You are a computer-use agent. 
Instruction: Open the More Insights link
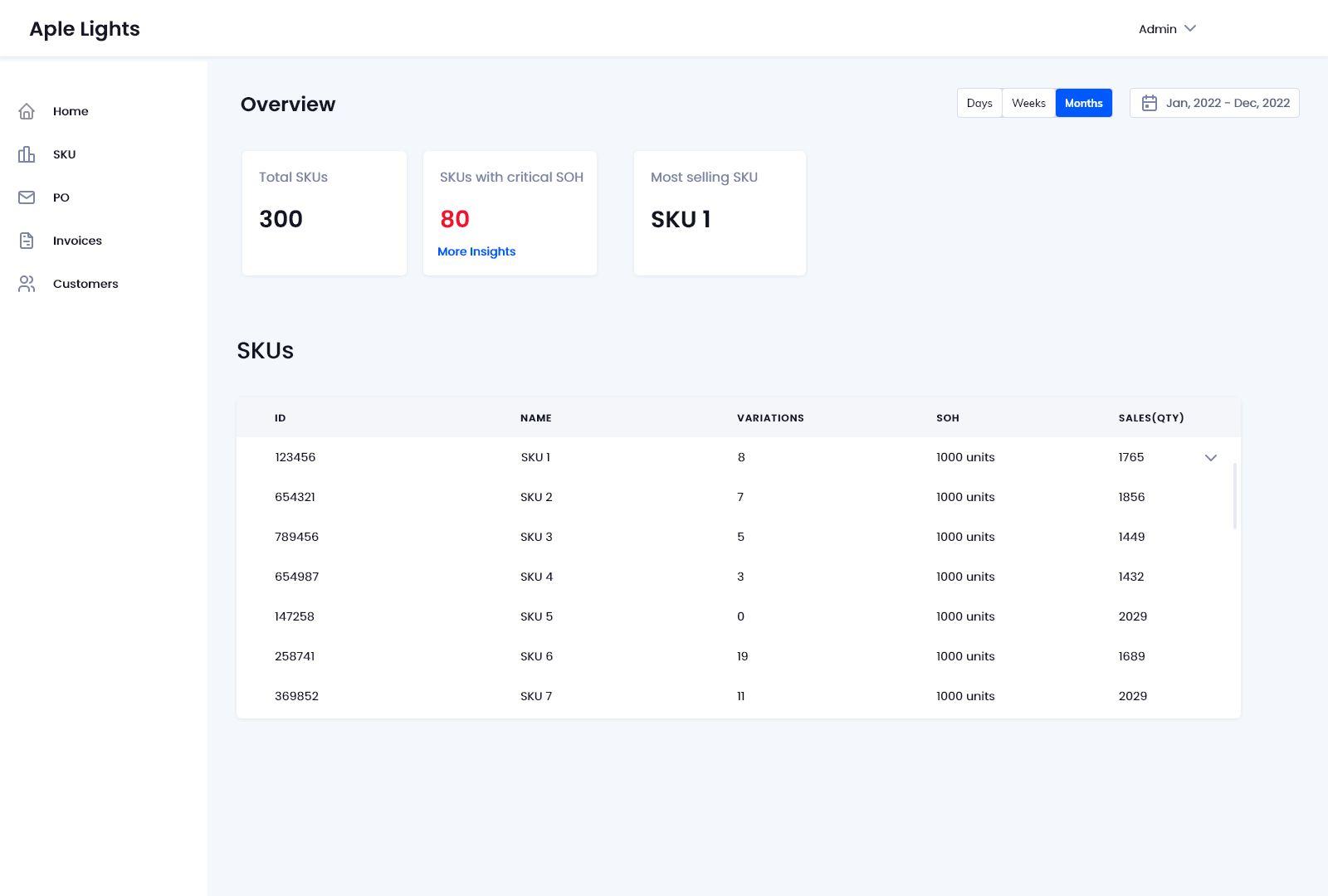coord(476,251)
